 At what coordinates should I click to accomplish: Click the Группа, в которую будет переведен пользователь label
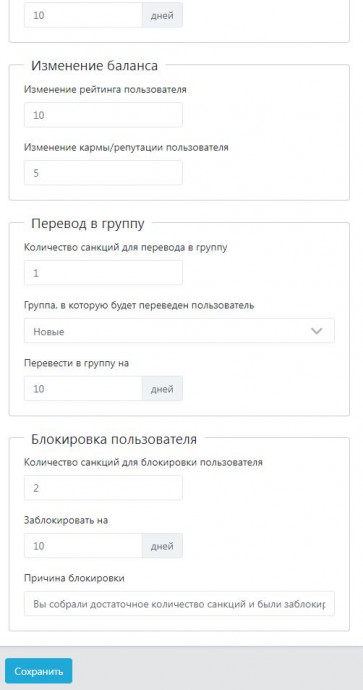(x=139, y=305)
